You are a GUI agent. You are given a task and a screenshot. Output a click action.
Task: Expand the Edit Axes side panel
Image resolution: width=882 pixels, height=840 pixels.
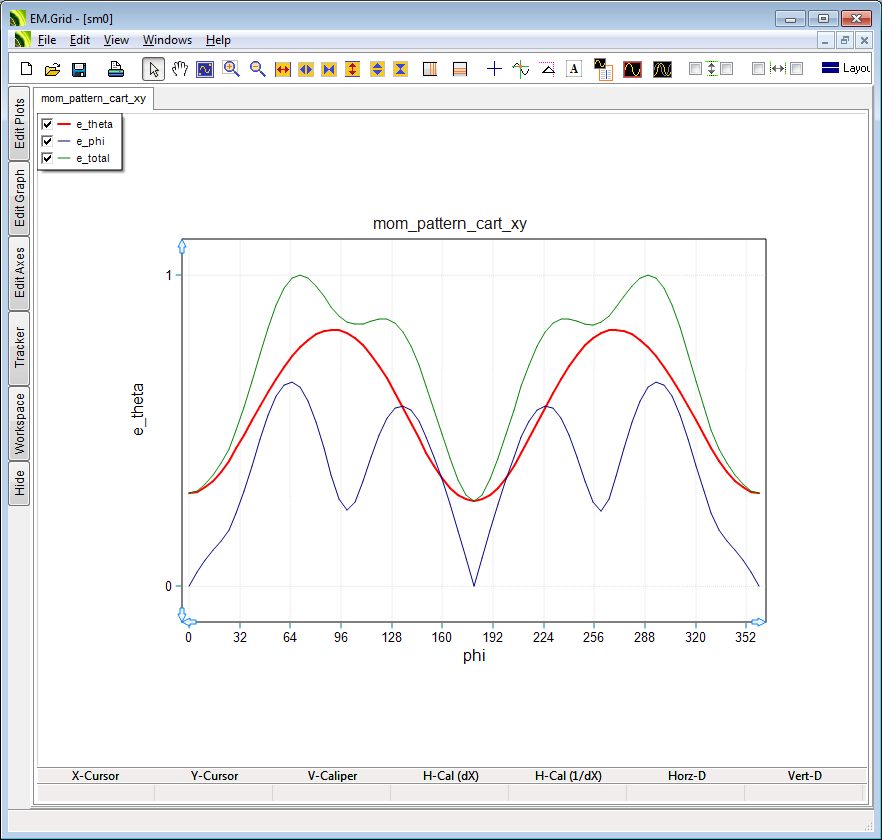pyautogui.click(x=19, y=273)
